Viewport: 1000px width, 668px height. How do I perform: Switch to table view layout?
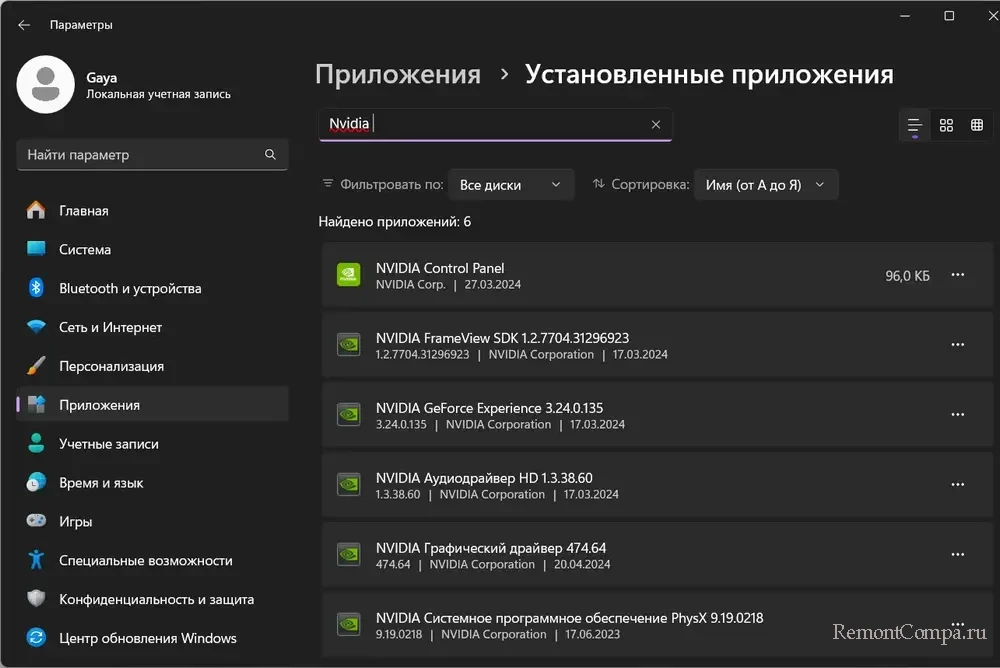(x=977, y=125)
